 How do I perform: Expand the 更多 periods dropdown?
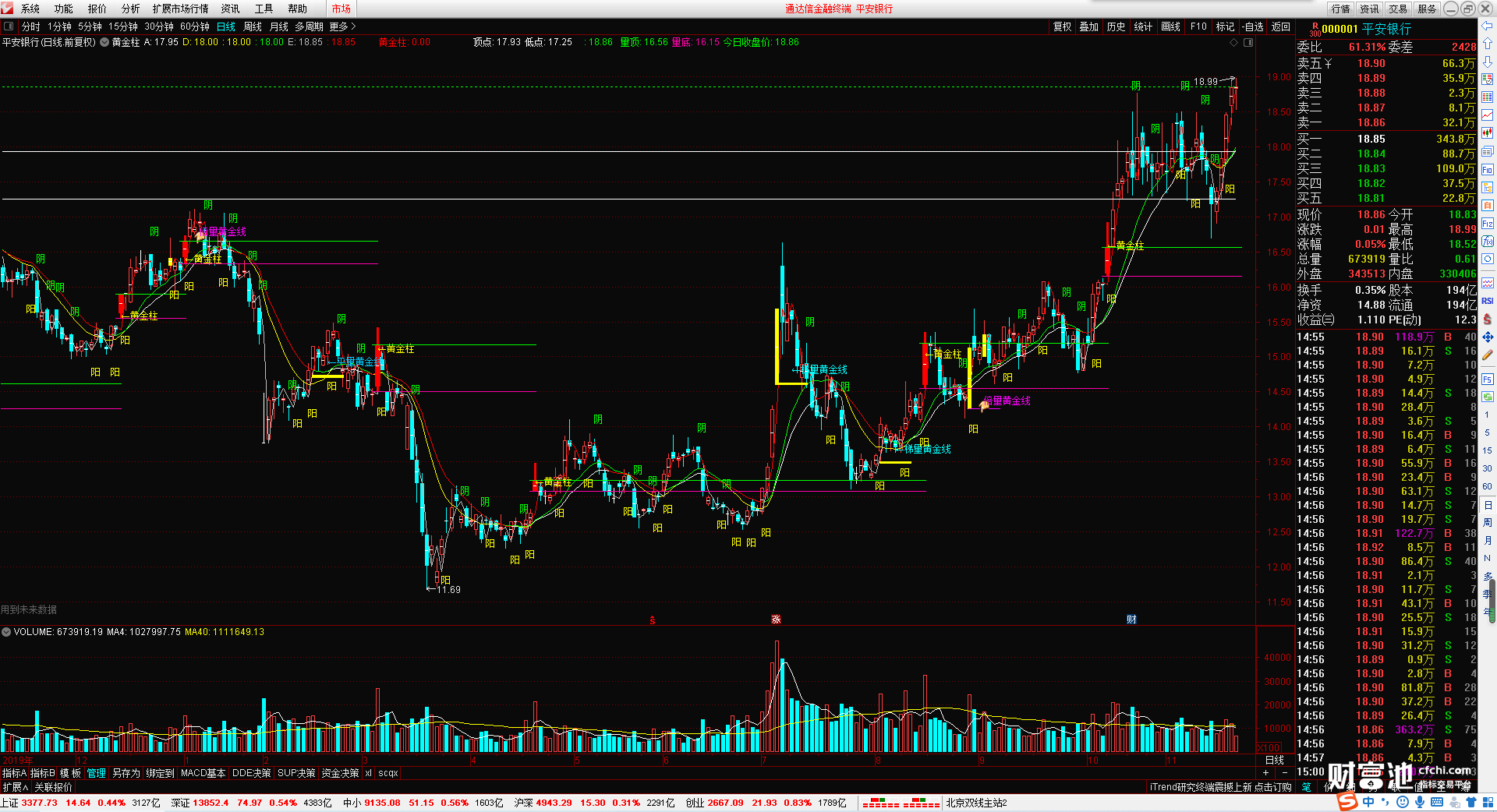coord(342,26)
